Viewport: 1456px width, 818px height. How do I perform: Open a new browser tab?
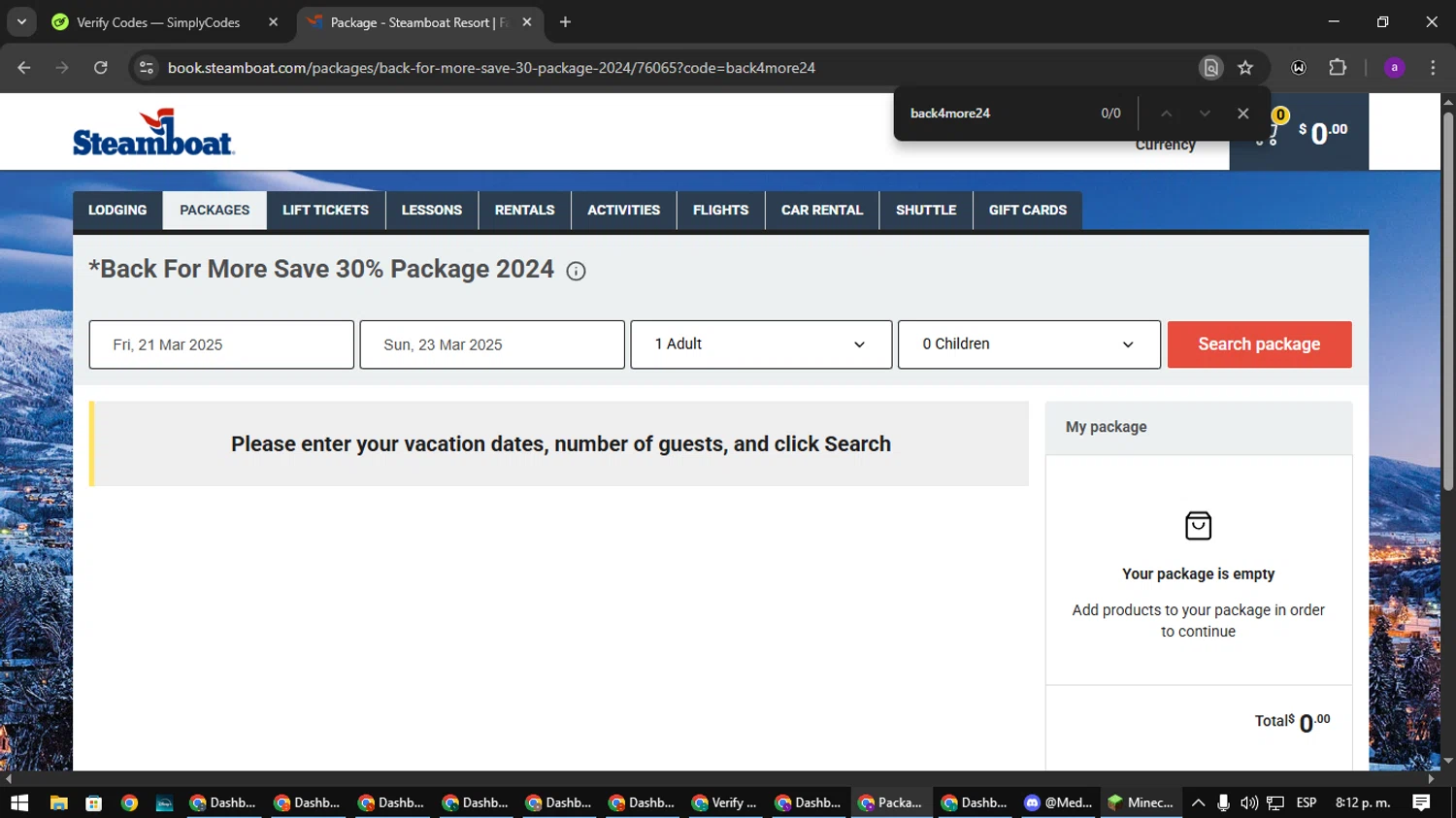tap(565, 22)
